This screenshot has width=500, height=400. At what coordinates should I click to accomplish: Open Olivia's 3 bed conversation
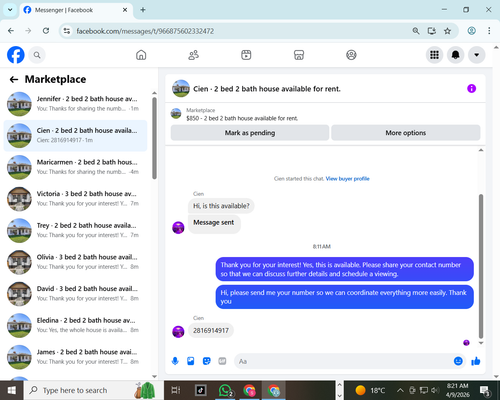[x=75, y=262]
